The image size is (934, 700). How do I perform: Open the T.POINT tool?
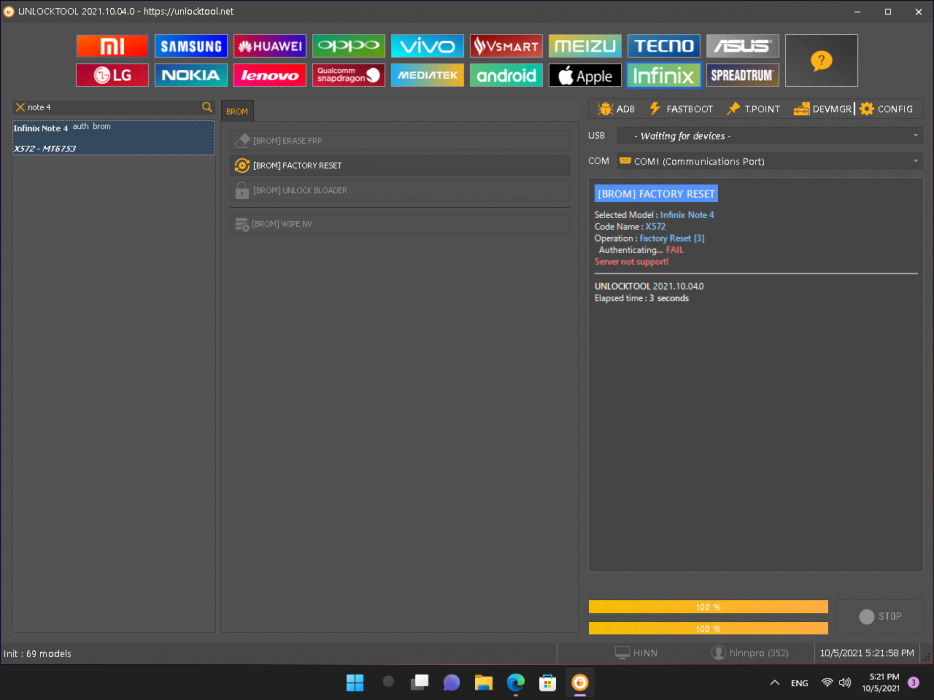tap(754, 109)
